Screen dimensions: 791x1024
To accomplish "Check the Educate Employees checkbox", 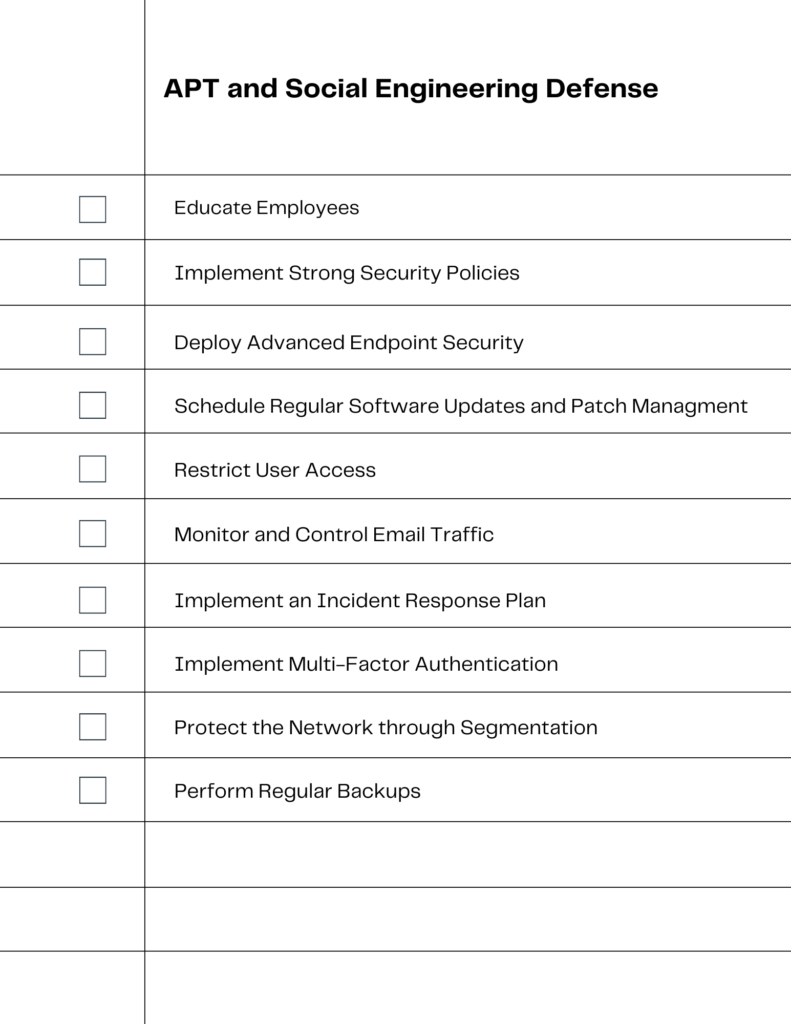I will [x=92, y=210].
